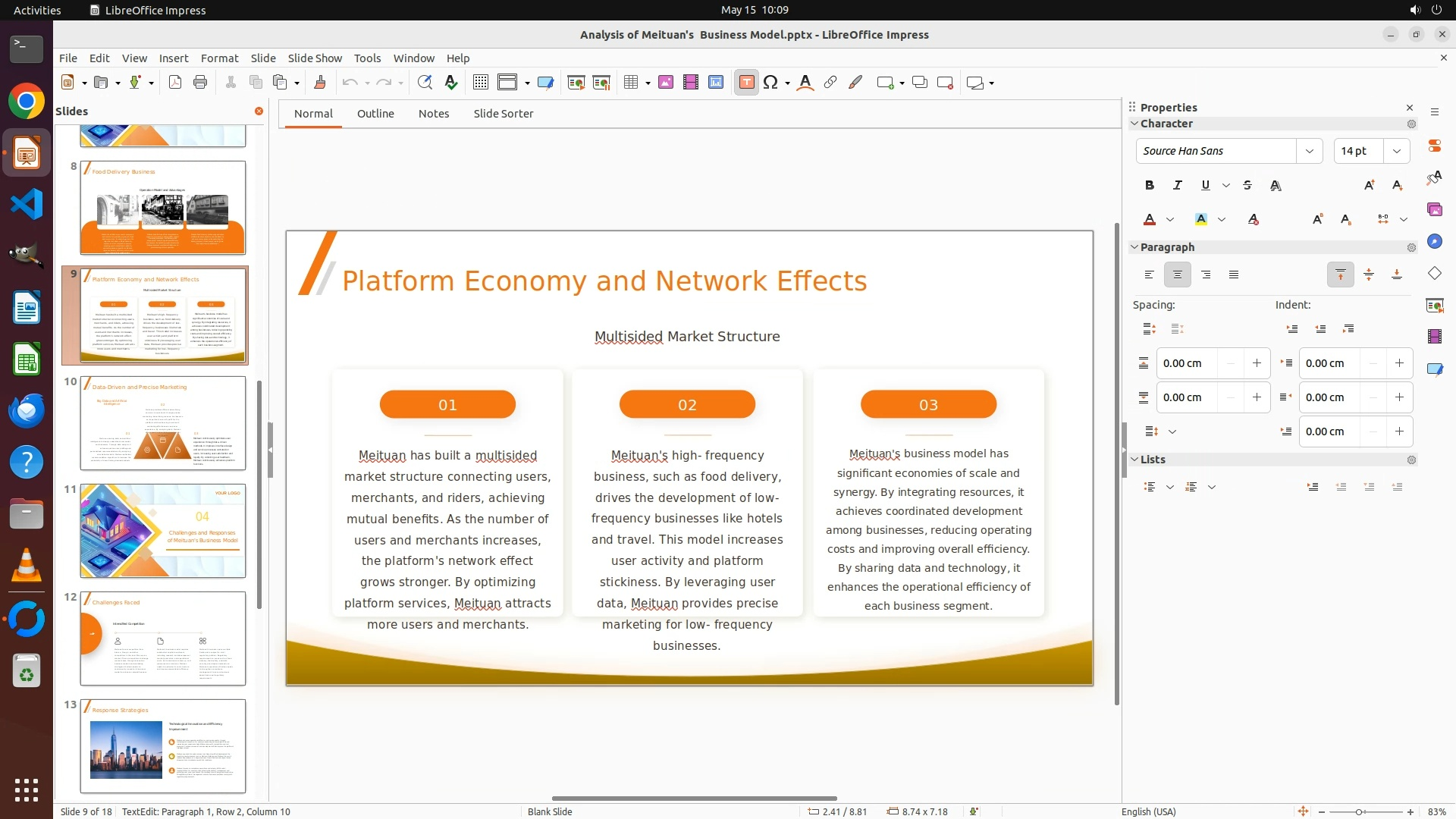This screenshot has height=819, width=1456.
Task: Increase Above Paragraph Spacing with plus
Action: (1257, 363)
